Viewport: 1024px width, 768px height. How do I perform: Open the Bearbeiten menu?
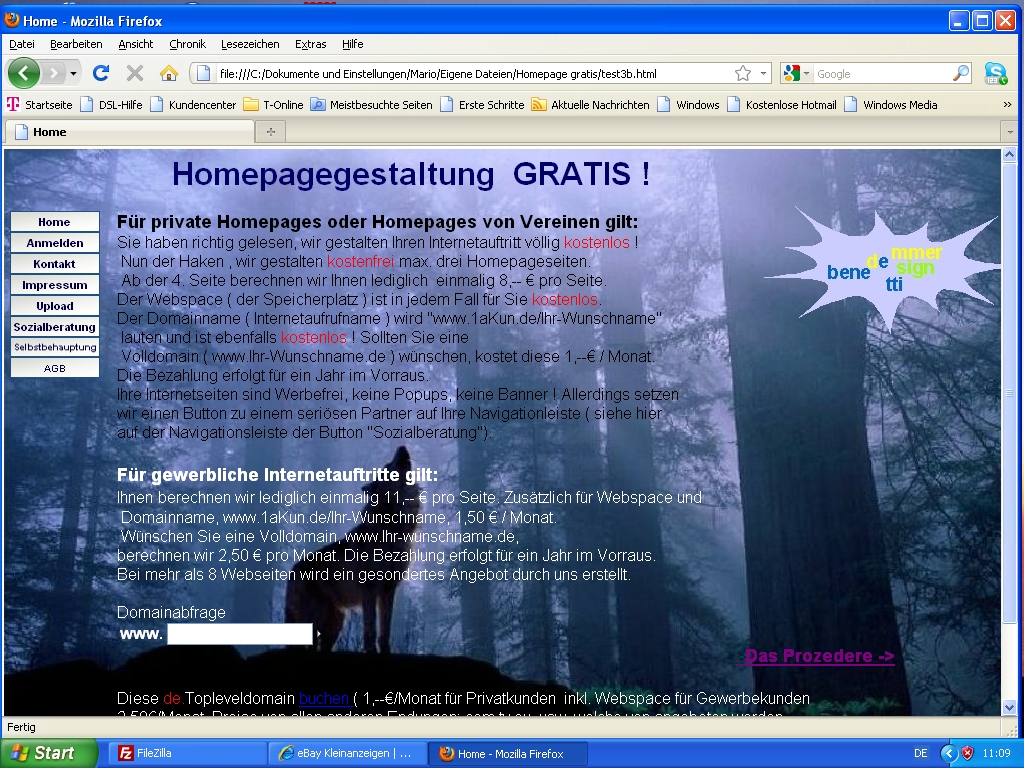tap(76, 44)
